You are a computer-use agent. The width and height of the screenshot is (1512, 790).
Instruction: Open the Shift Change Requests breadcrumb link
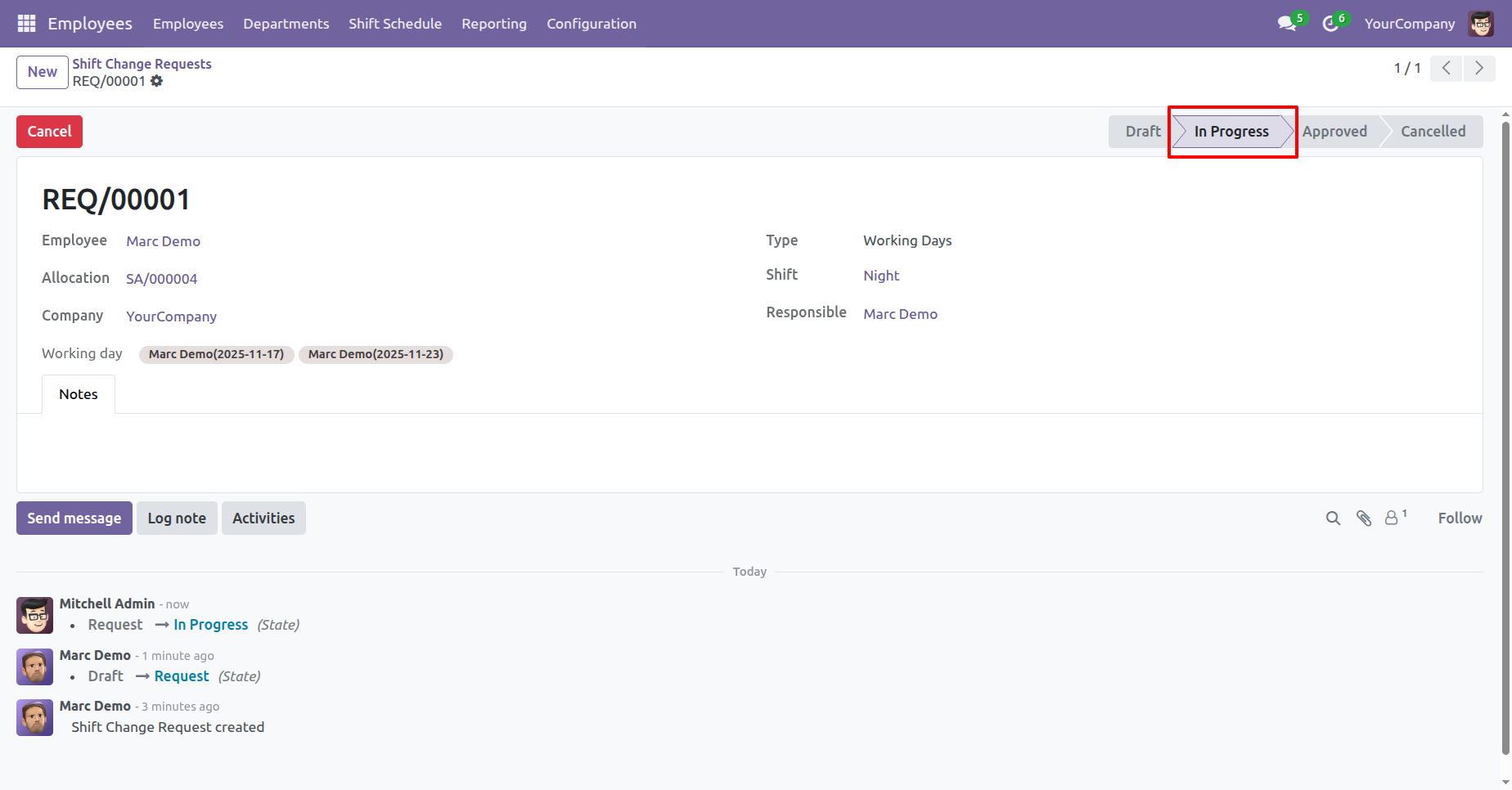tap(142, 64)
